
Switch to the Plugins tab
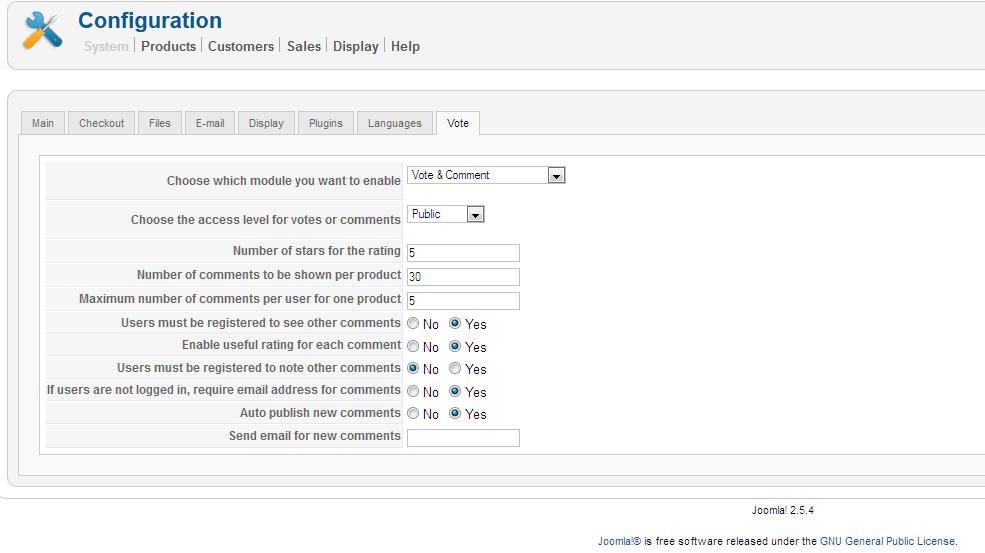pyautogui.click(x=326, y=123)
